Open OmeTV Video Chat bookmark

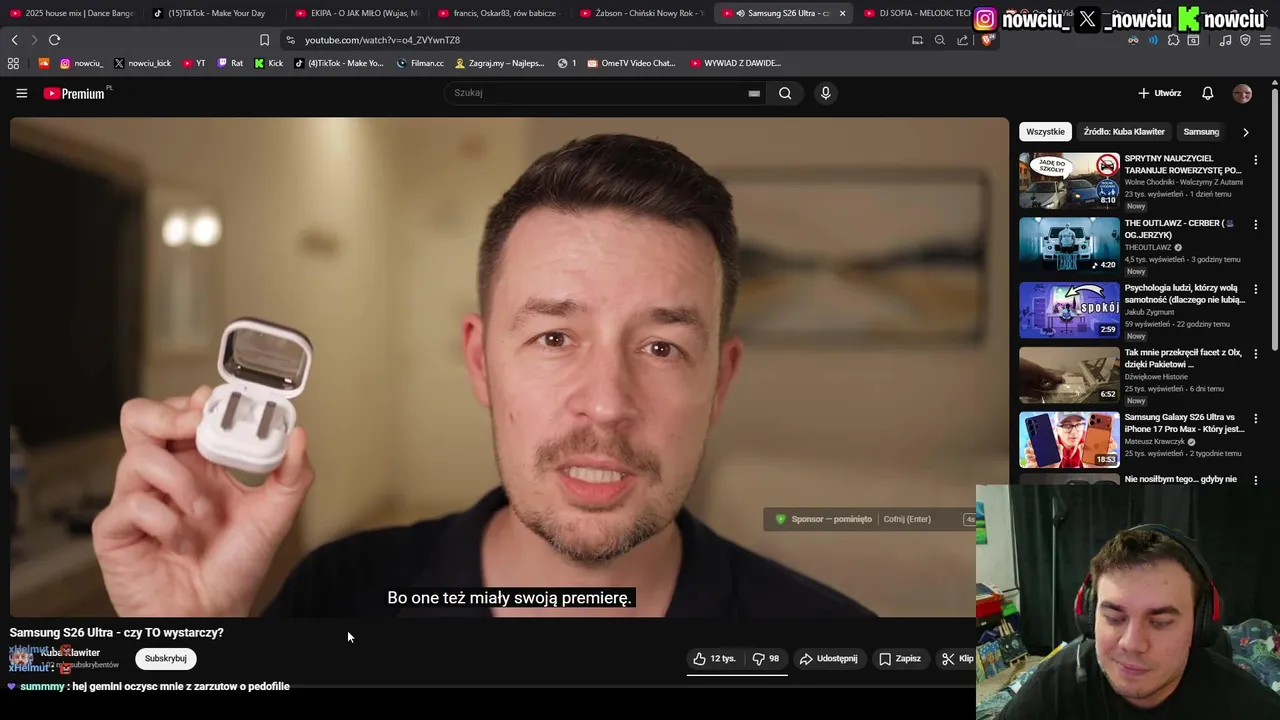(632, 63)
